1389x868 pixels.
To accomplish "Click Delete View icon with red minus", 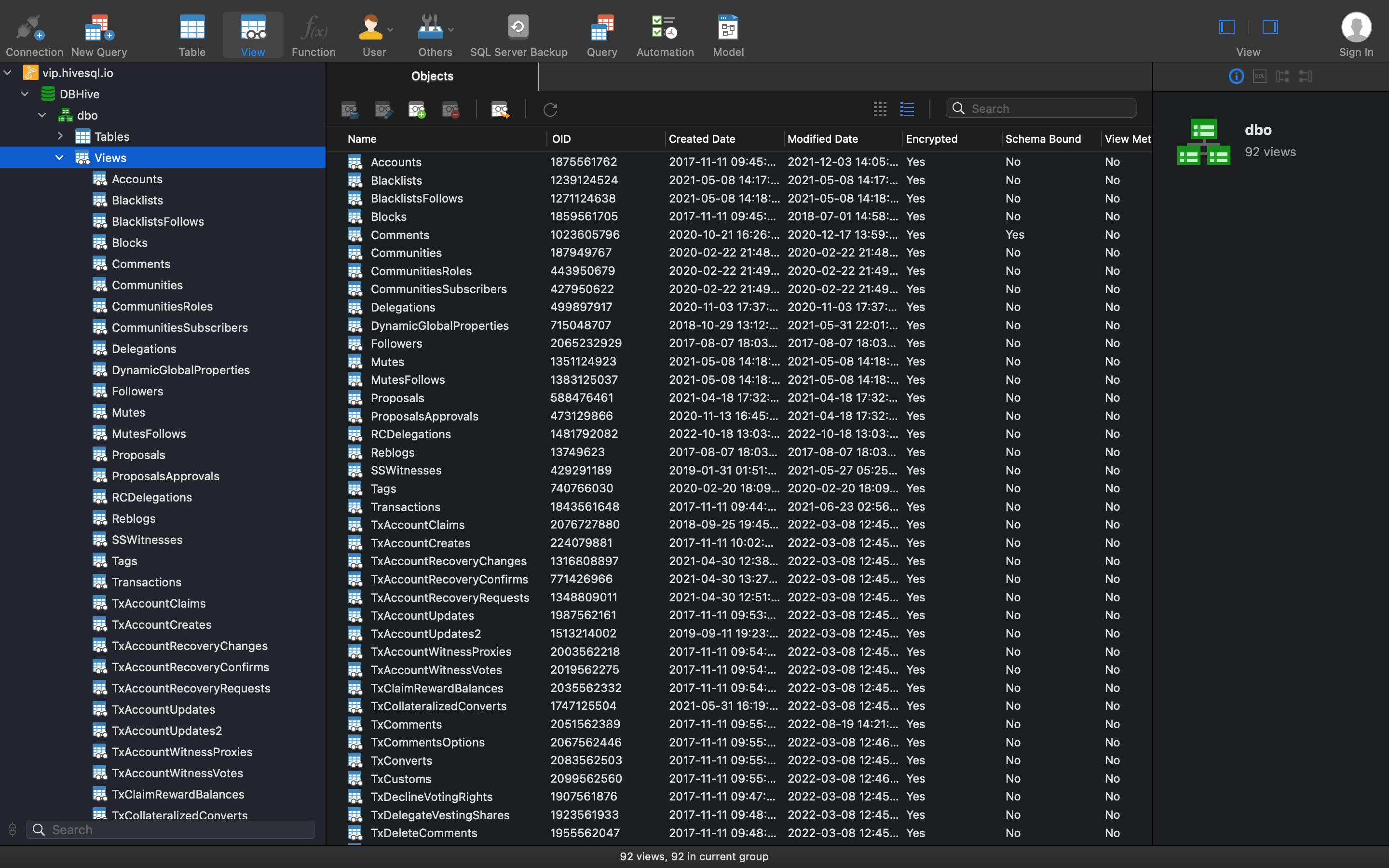I will point(451,109).
